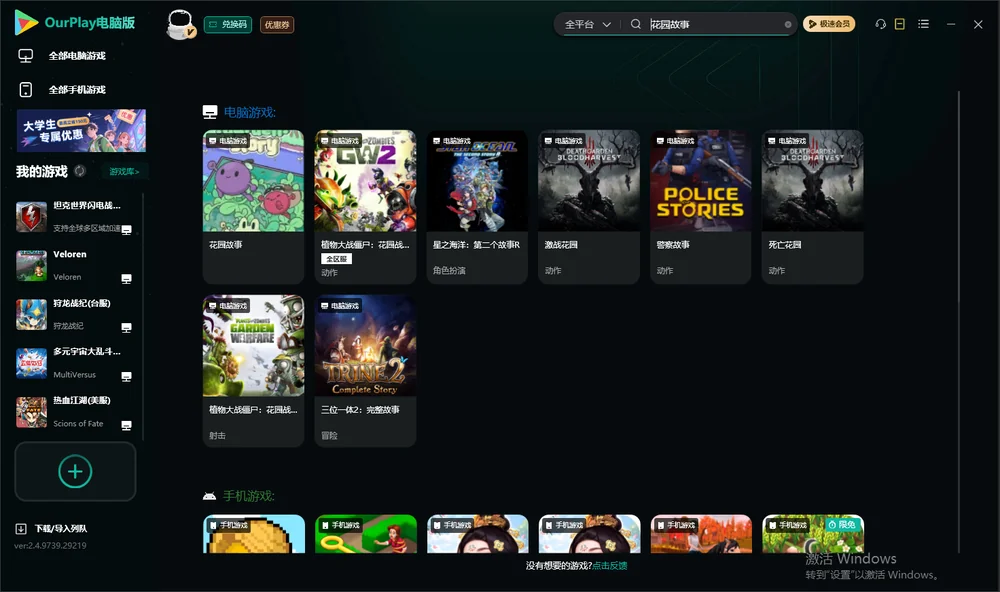Click the 兑换码 redeem code button
The image size is (1000, 592).
pos(228,24)
